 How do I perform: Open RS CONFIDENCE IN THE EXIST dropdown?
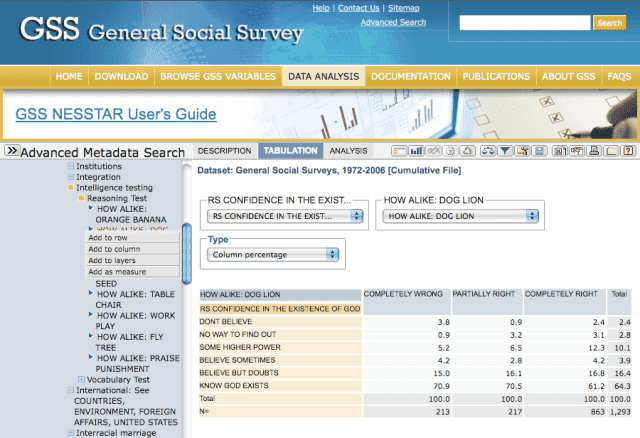point(285,216)
